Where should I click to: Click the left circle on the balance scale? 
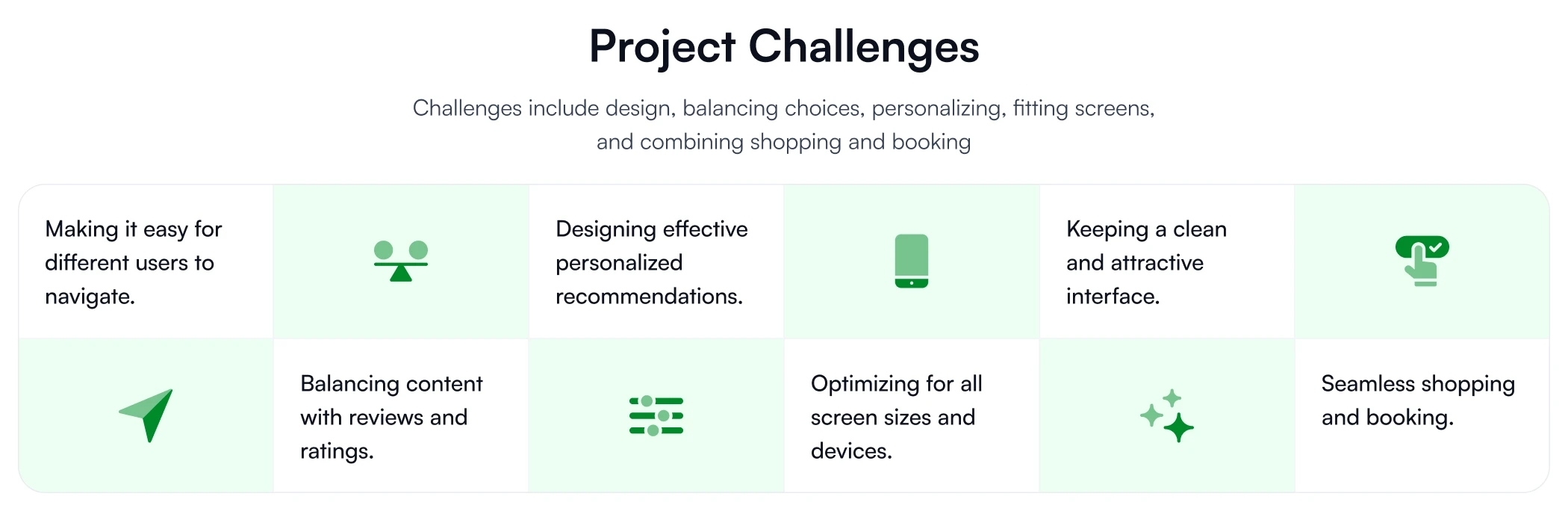pos(384,250)
